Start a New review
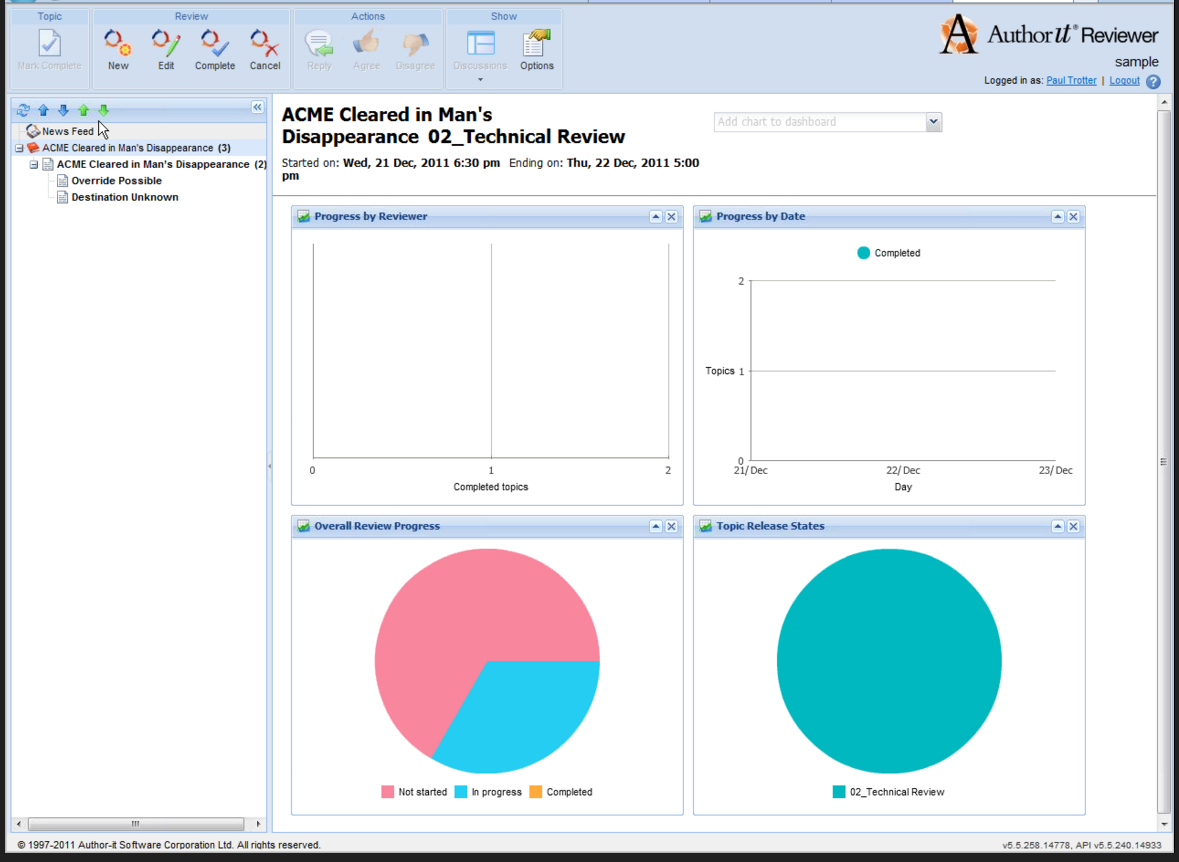1179x862 pixels. 118,50
